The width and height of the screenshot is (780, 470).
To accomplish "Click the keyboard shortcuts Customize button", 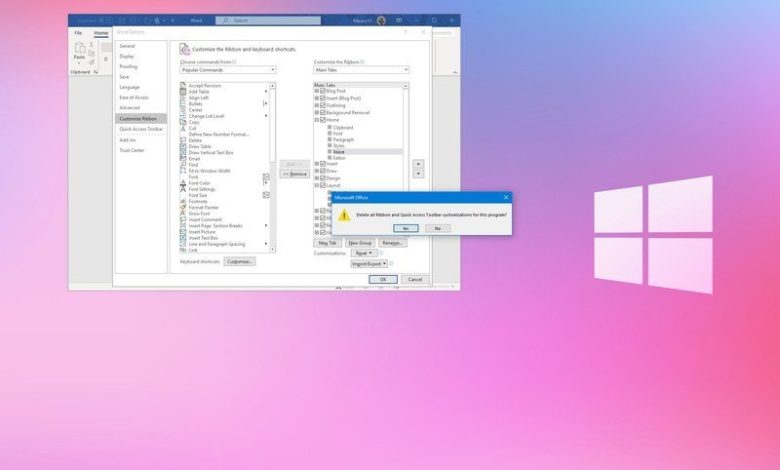I will click(239, 261).
